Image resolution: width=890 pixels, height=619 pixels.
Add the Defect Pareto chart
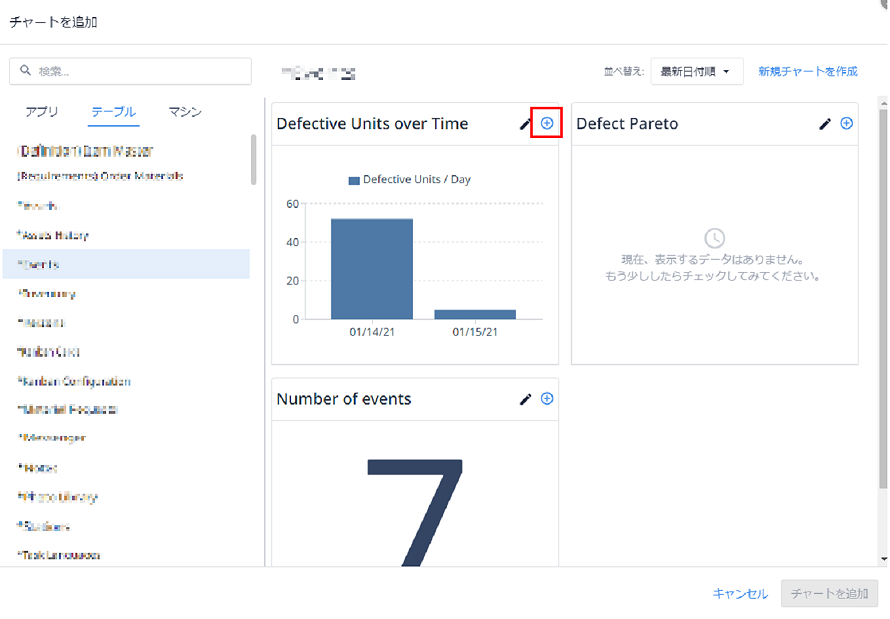[x=846, y=123]
